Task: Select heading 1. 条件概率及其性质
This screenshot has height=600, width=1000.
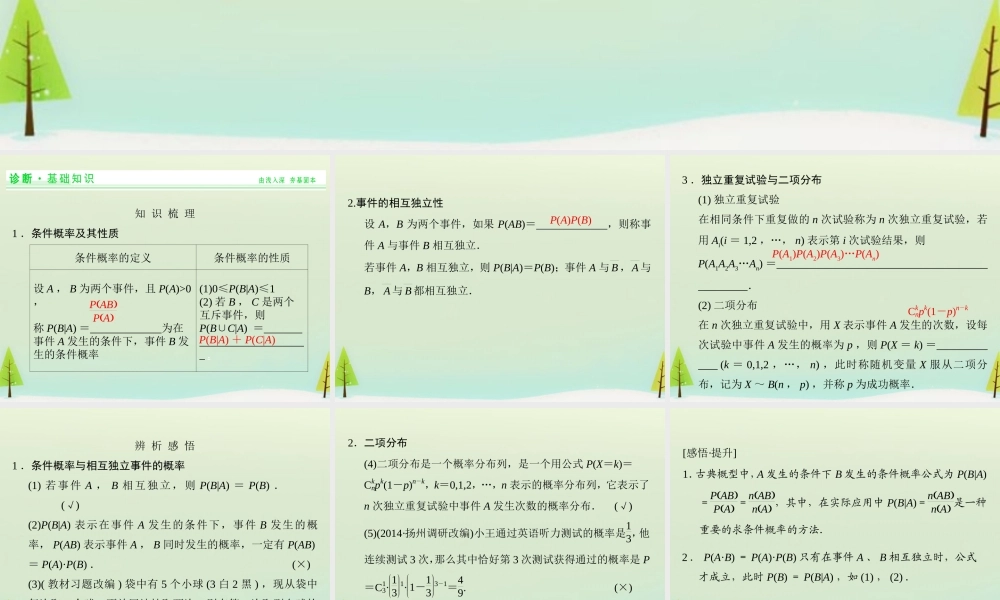Action: (x=65, y=233)
